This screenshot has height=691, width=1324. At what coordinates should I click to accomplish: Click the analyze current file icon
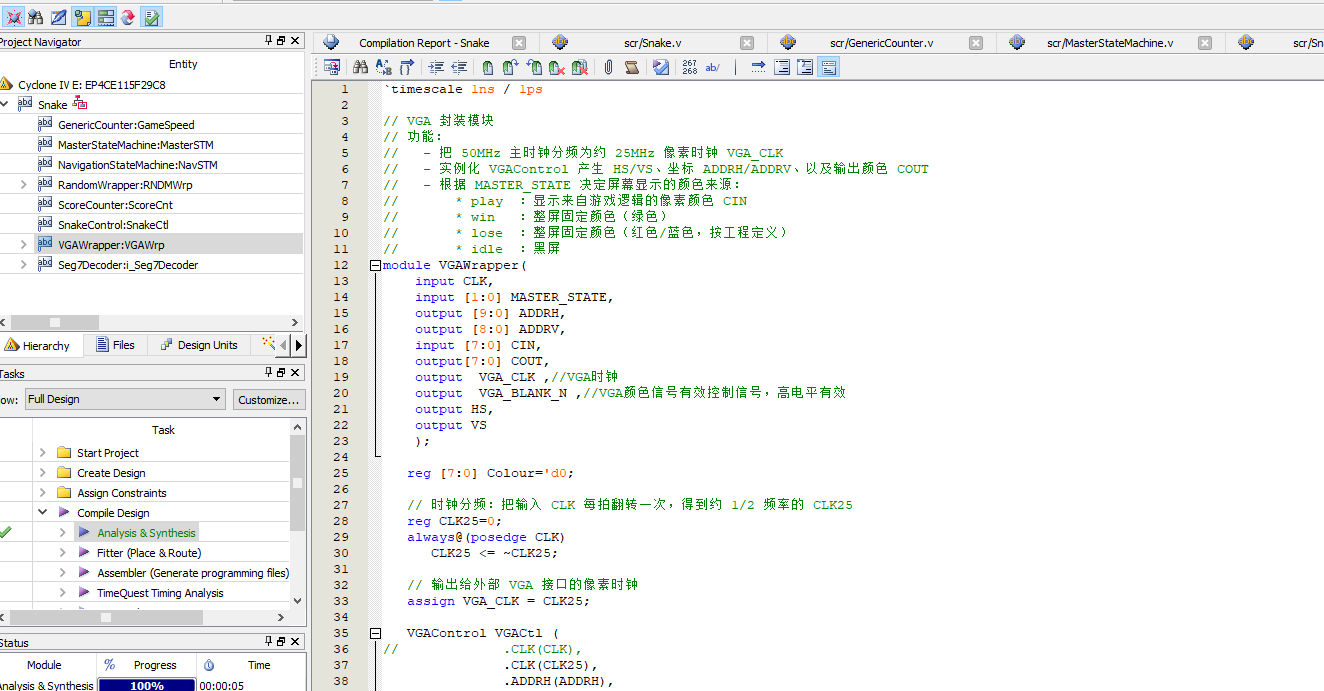pos(661,67)
